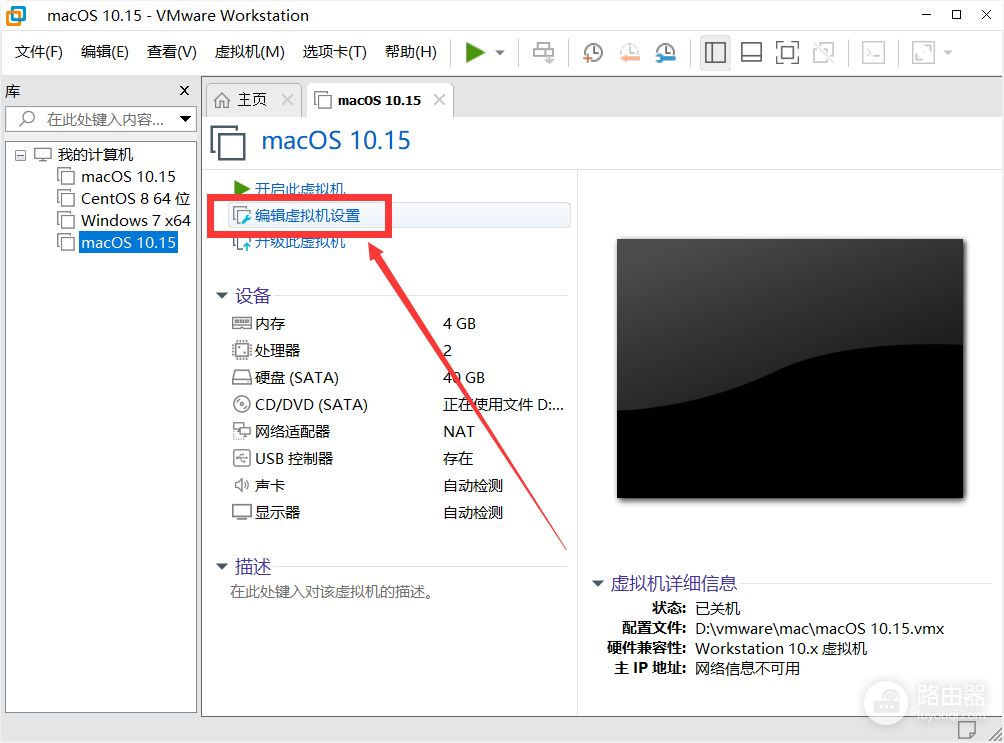Click the virtual machine screen preview thumbnail
Screen dimensions: 1004x743
[789, 368]
